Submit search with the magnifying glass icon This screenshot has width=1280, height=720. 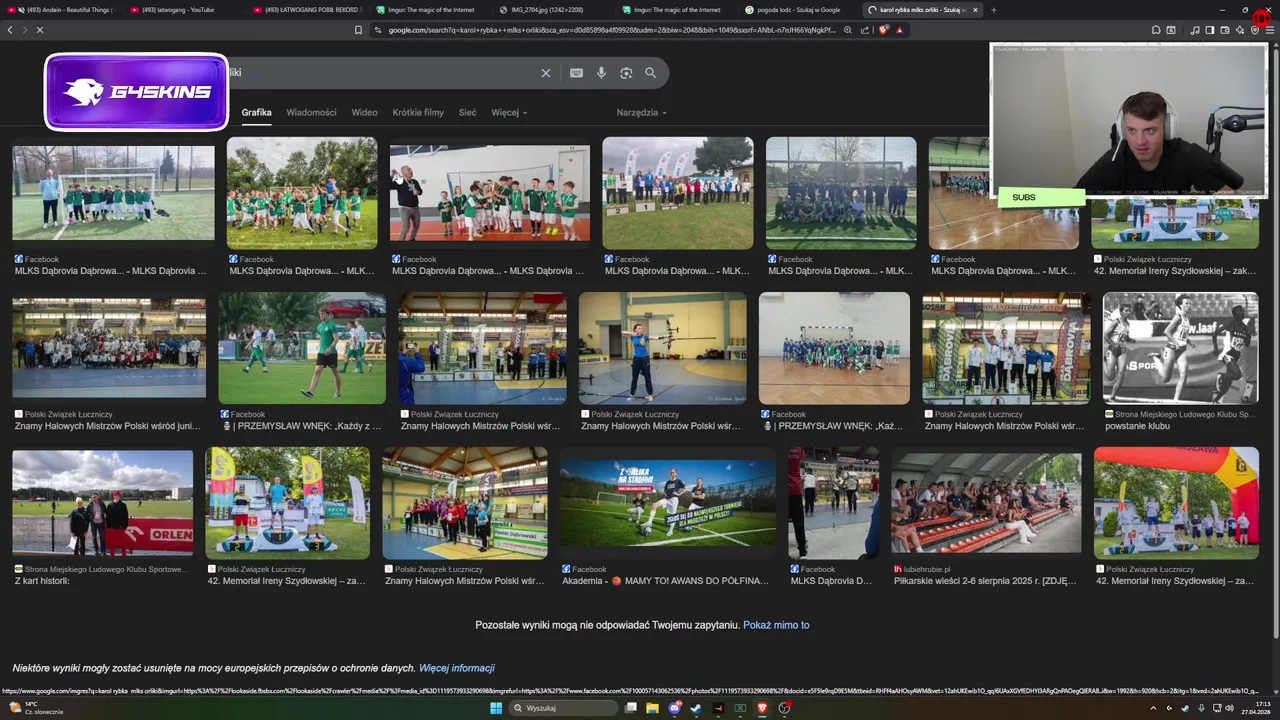coord(651,73)
